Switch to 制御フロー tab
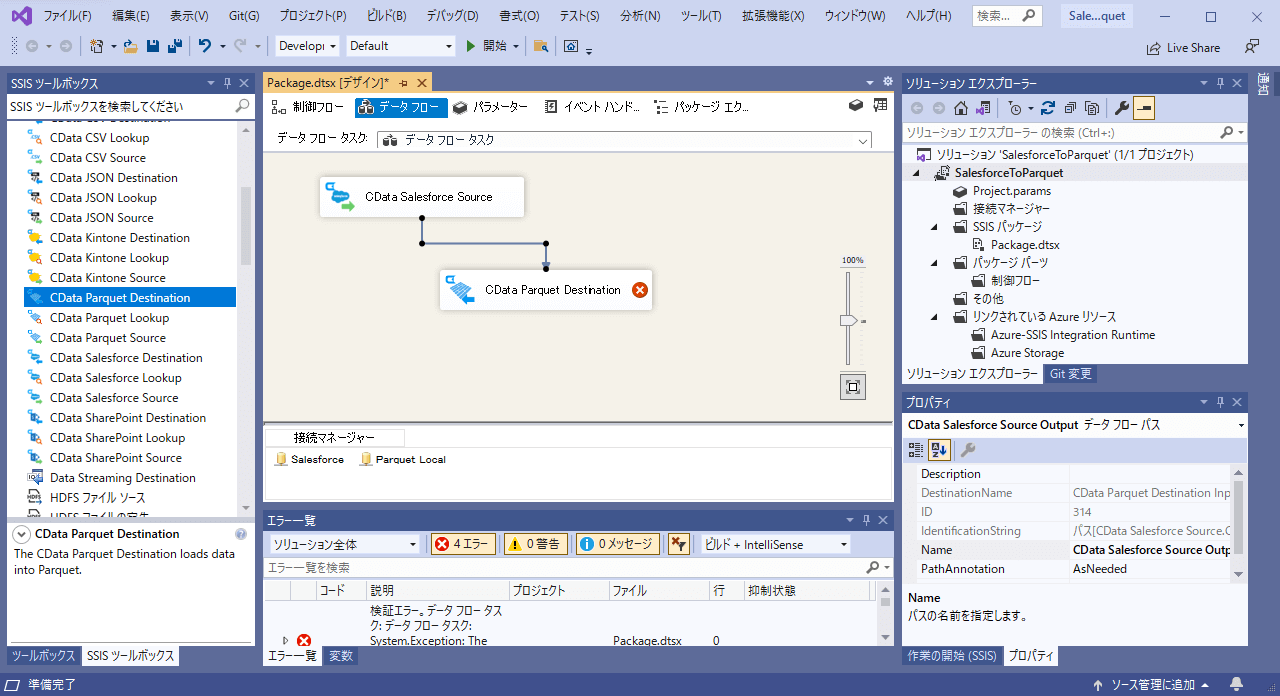The width and height of the screenshot is (1280, 696). click(308, 106)
